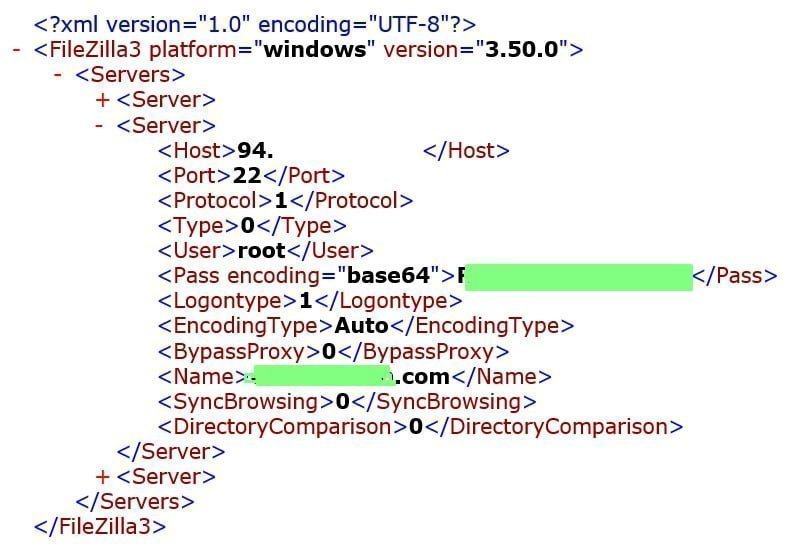Screen dimensions: 812x552
Task: Click the Host value starting with 94.
Action: pos(256,151)
